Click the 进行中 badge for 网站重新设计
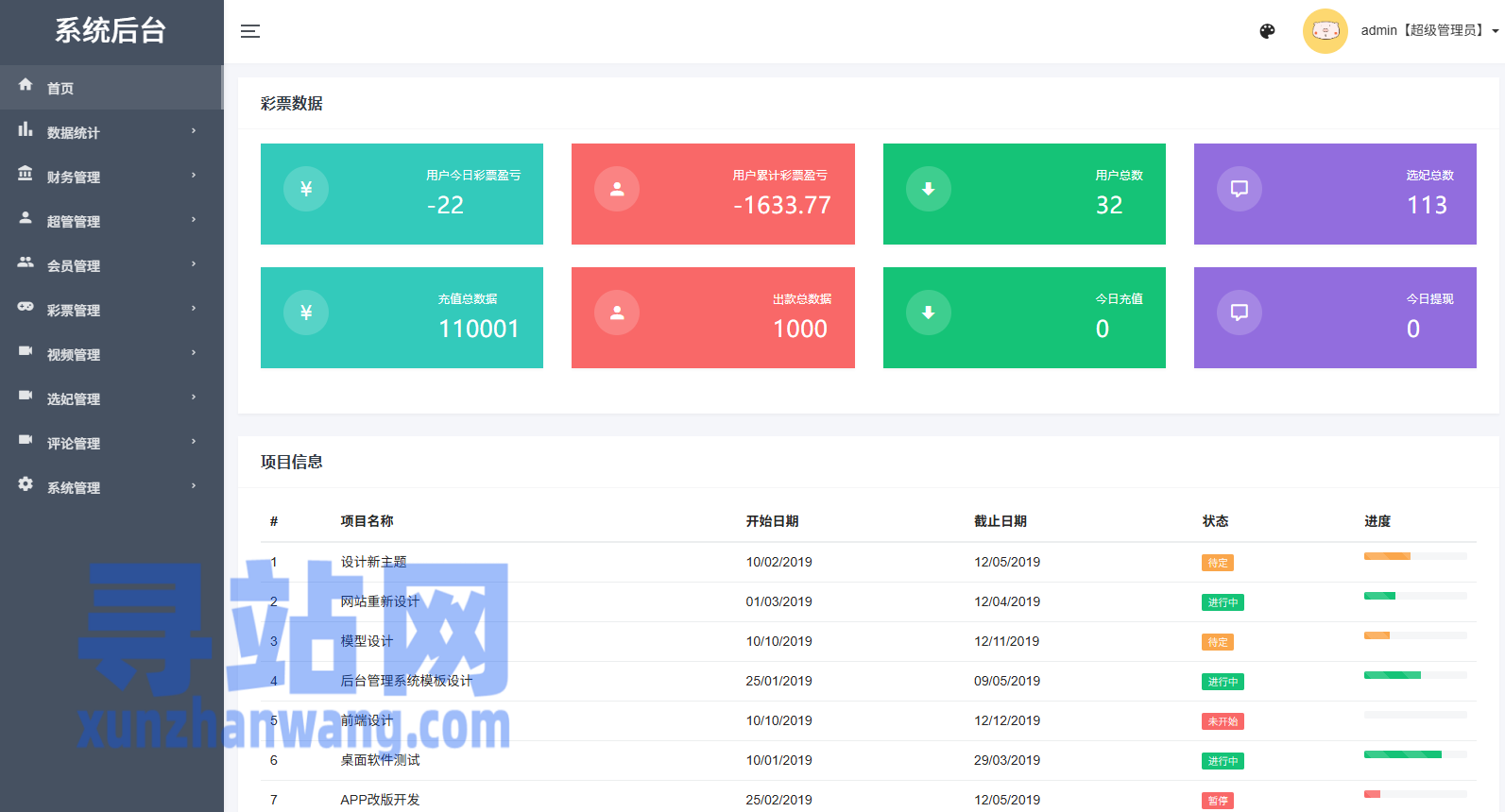Viewport: 1505px width, 812px height. [1222, 602]
